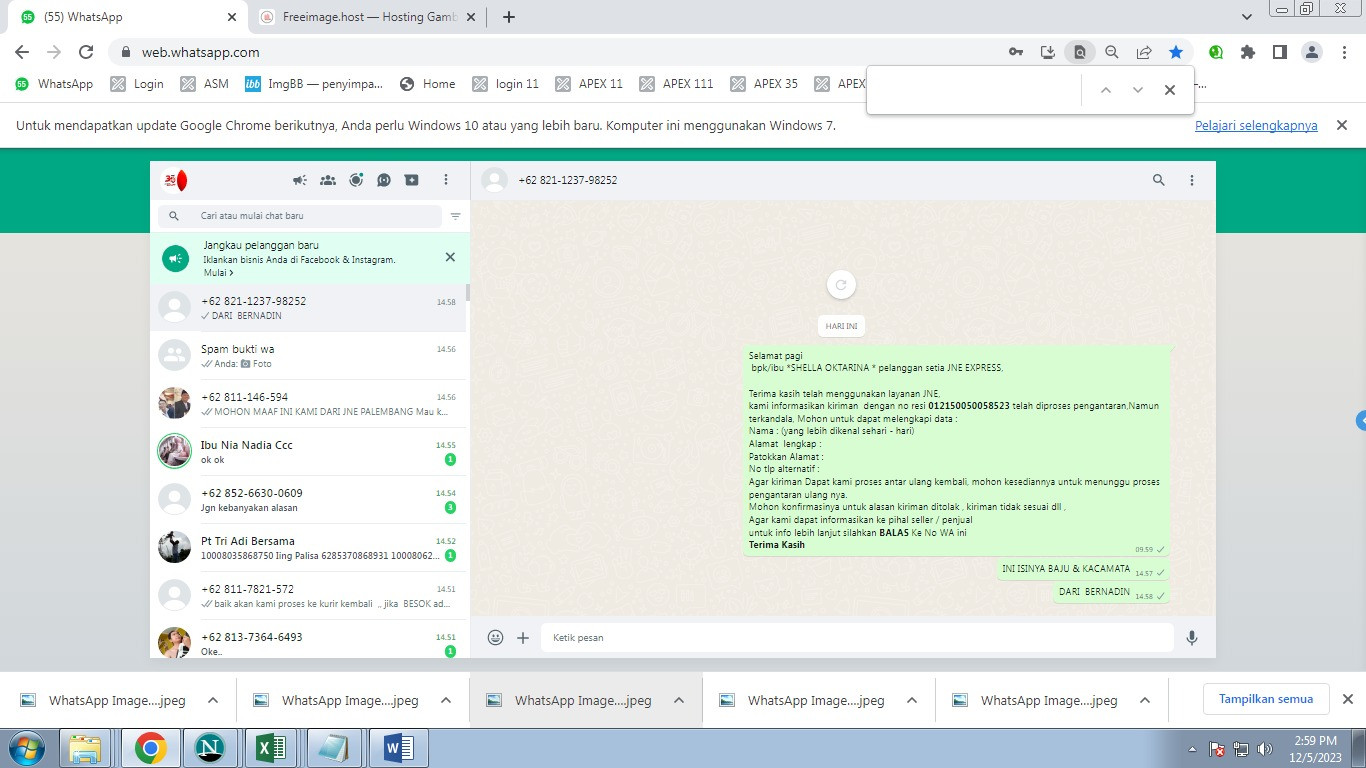Image resolution: width=1366 pixels, height=768 pixels.
Task: Click the Pelajari selengkapnya link
Action: (x=1256, y=126)
